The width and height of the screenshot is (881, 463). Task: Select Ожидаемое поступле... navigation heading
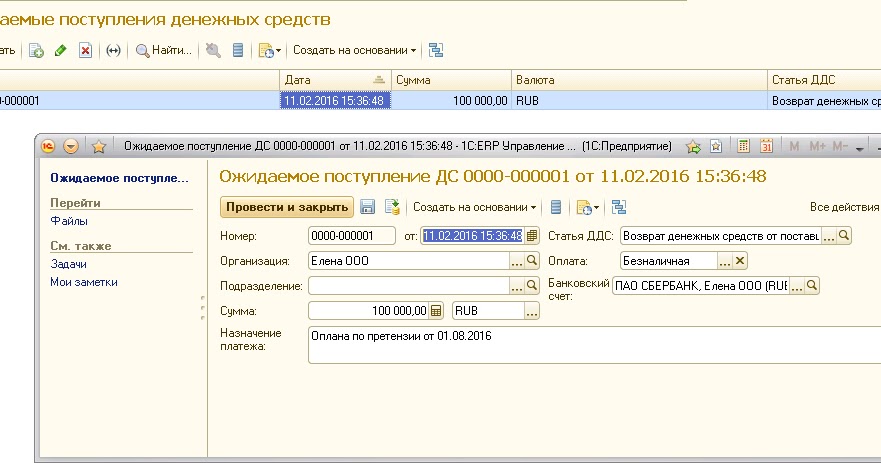(x=120, y=178)
